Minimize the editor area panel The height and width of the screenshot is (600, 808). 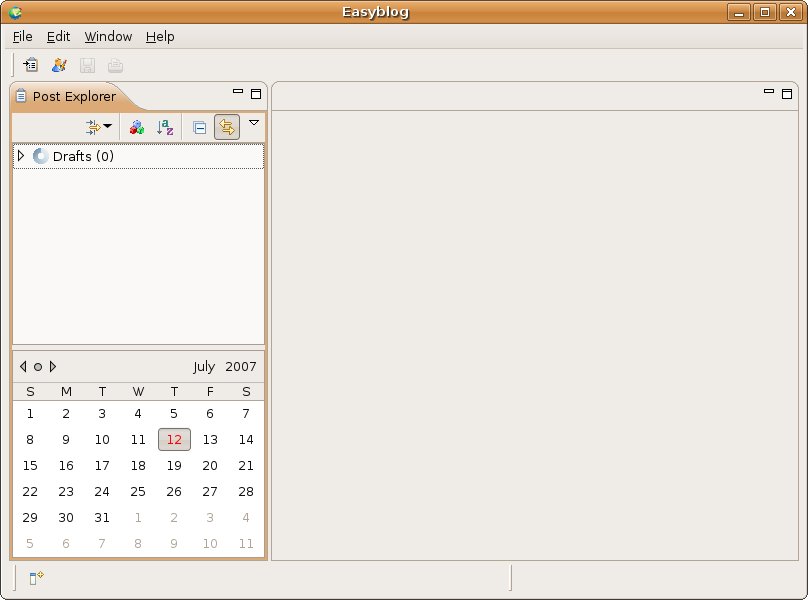coord(769,92)
